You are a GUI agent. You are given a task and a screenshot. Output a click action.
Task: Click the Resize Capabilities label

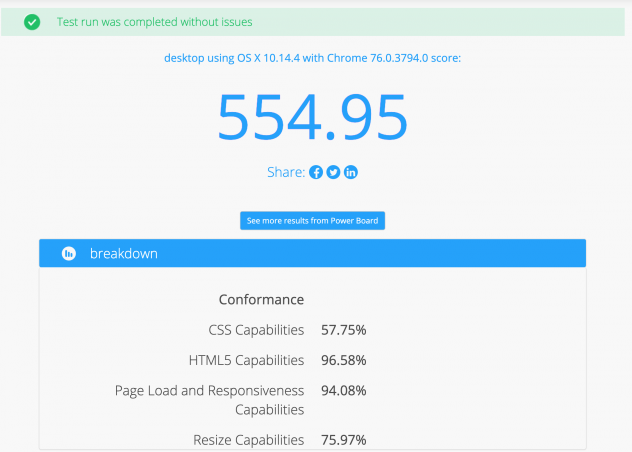coord(248,440)
